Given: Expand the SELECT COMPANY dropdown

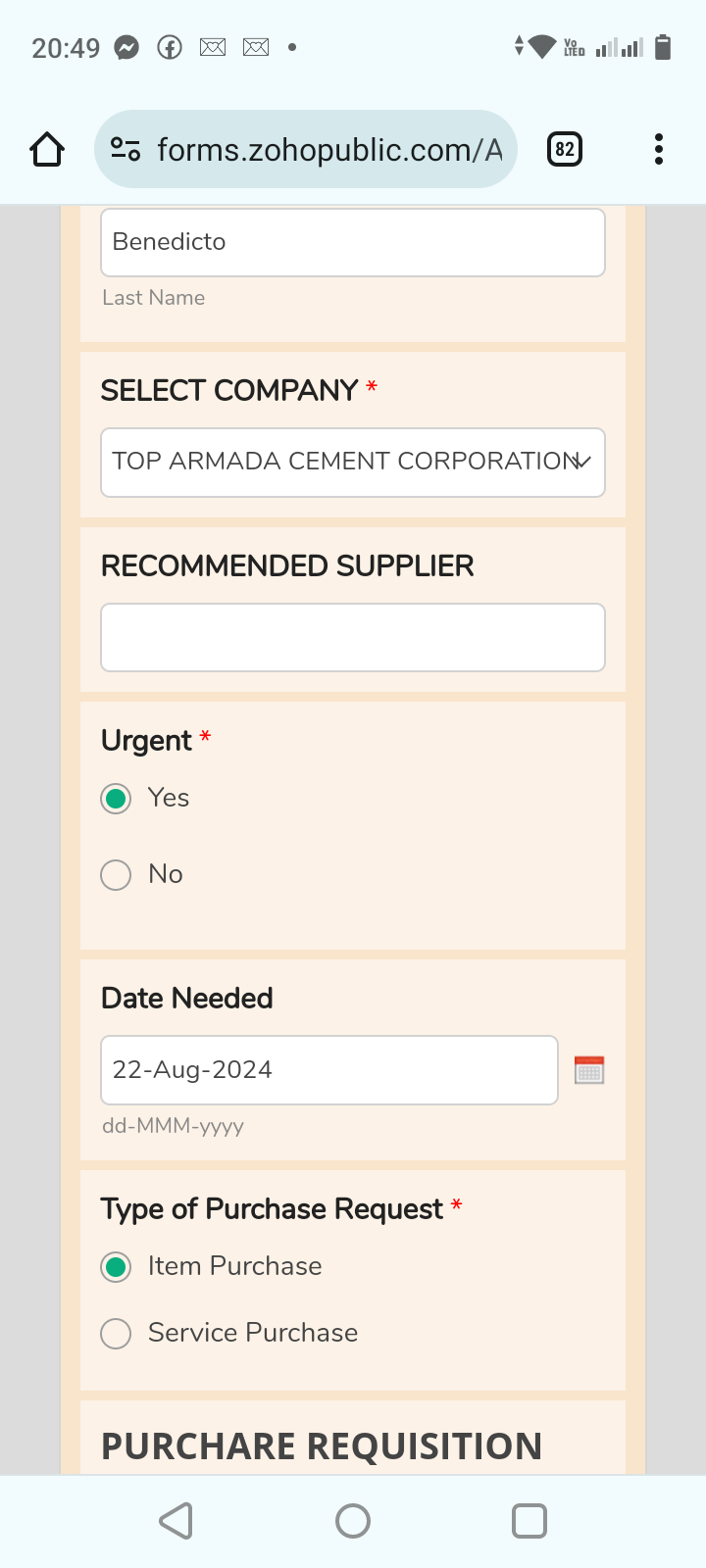Looking at the screenshot, I should pos(343,463).
